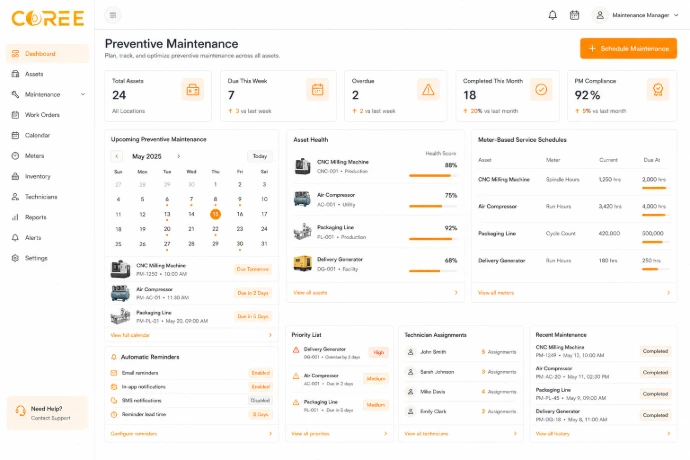Image resolution: width=690 pixels, height=460 pixels.
Task: Toggle Email reminders Enabled badge
Action: tap(261, 373)
